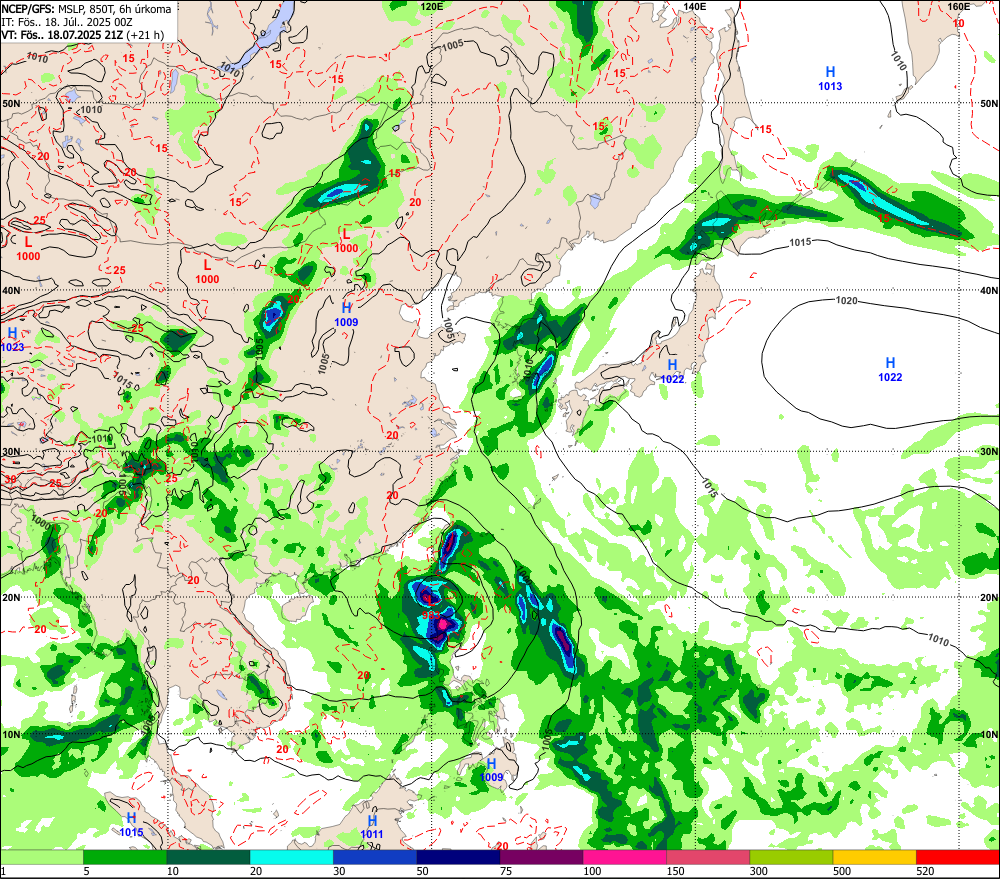Click the H 1013 high pressure marker

(830, 78)
